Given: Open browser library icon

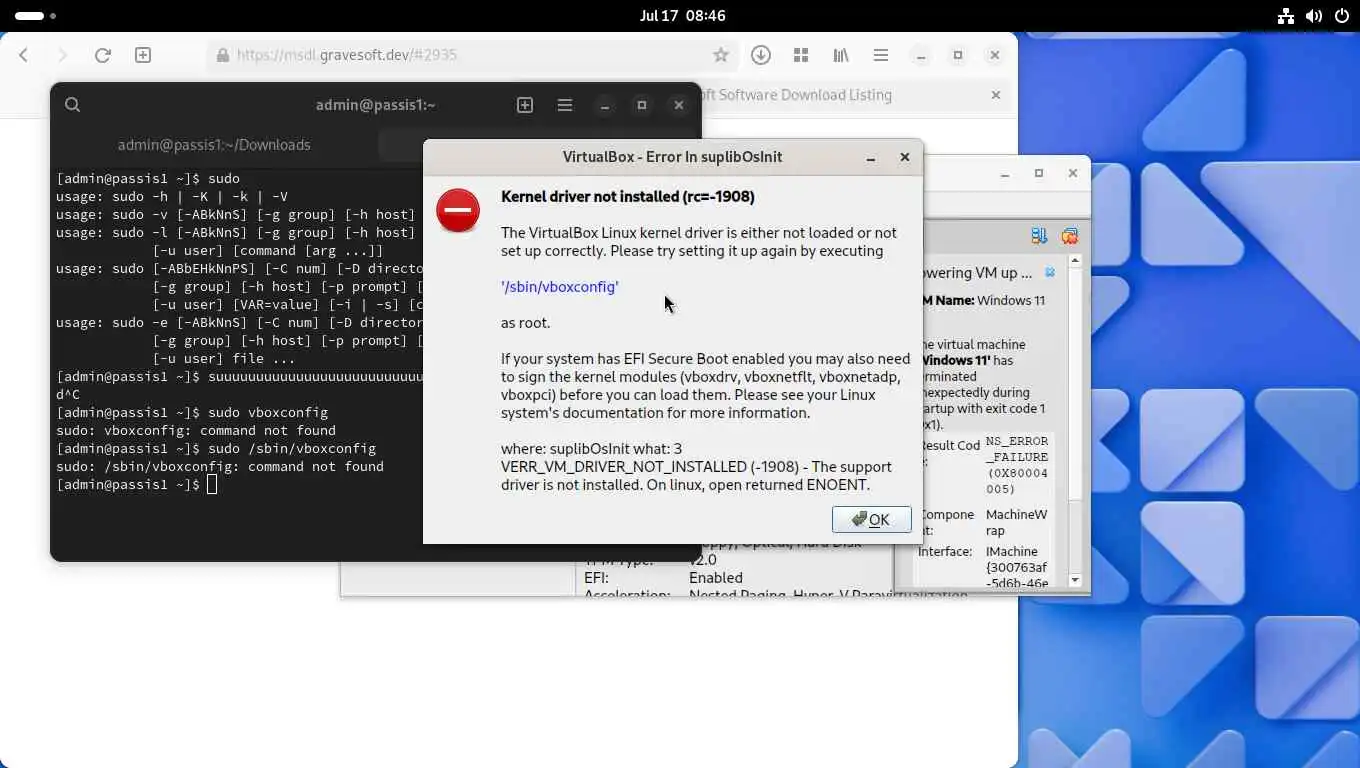Looking at the screenshot, I should click(841, 55).
